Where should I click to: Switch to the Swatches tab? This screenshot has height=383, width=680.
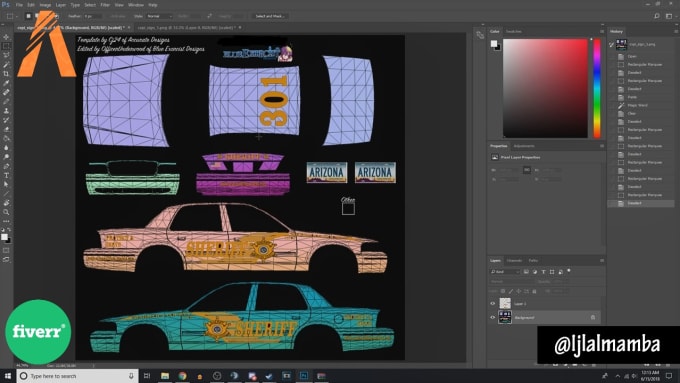click(x=514, y=32)
